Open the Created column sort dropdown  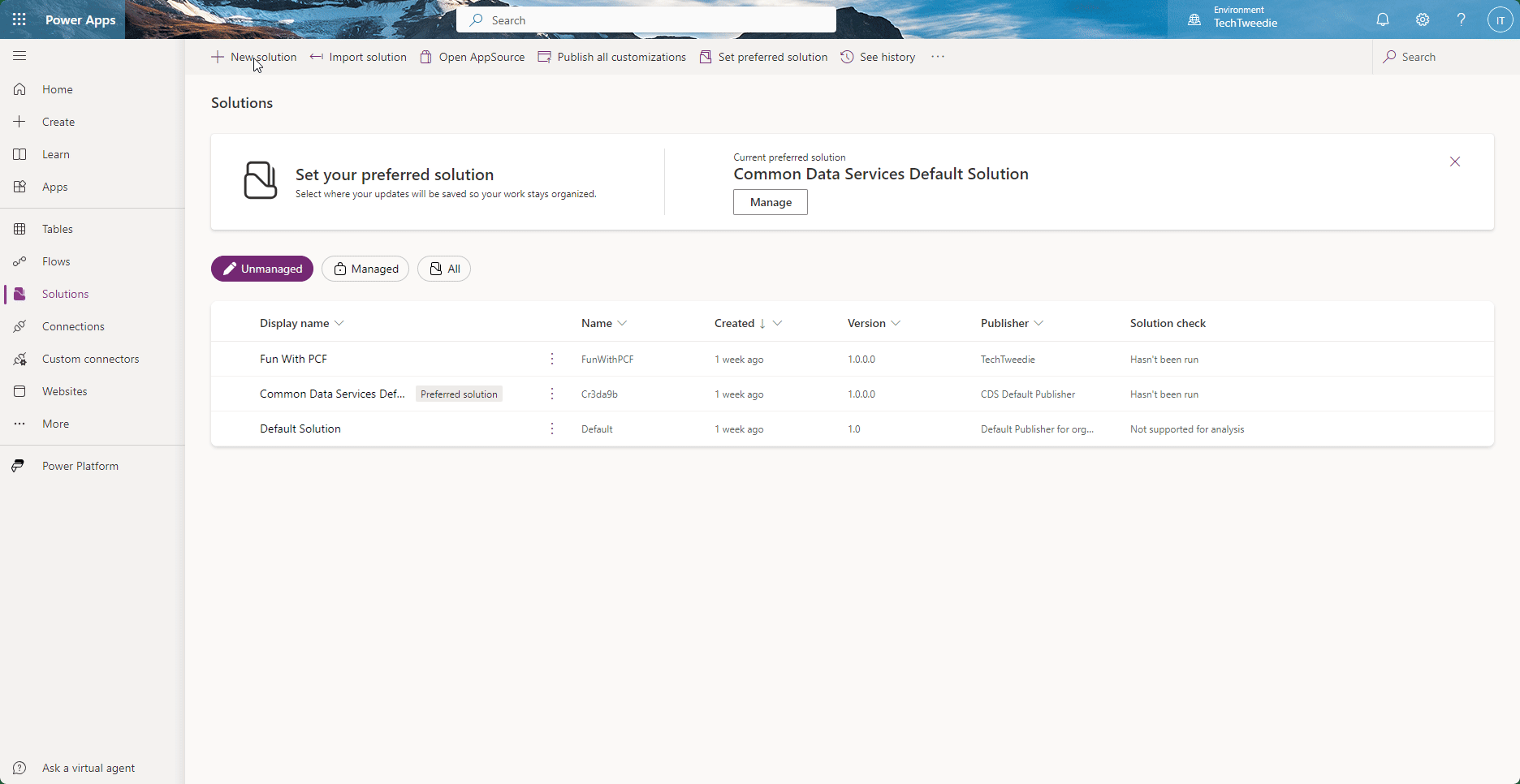click(778, 322)
